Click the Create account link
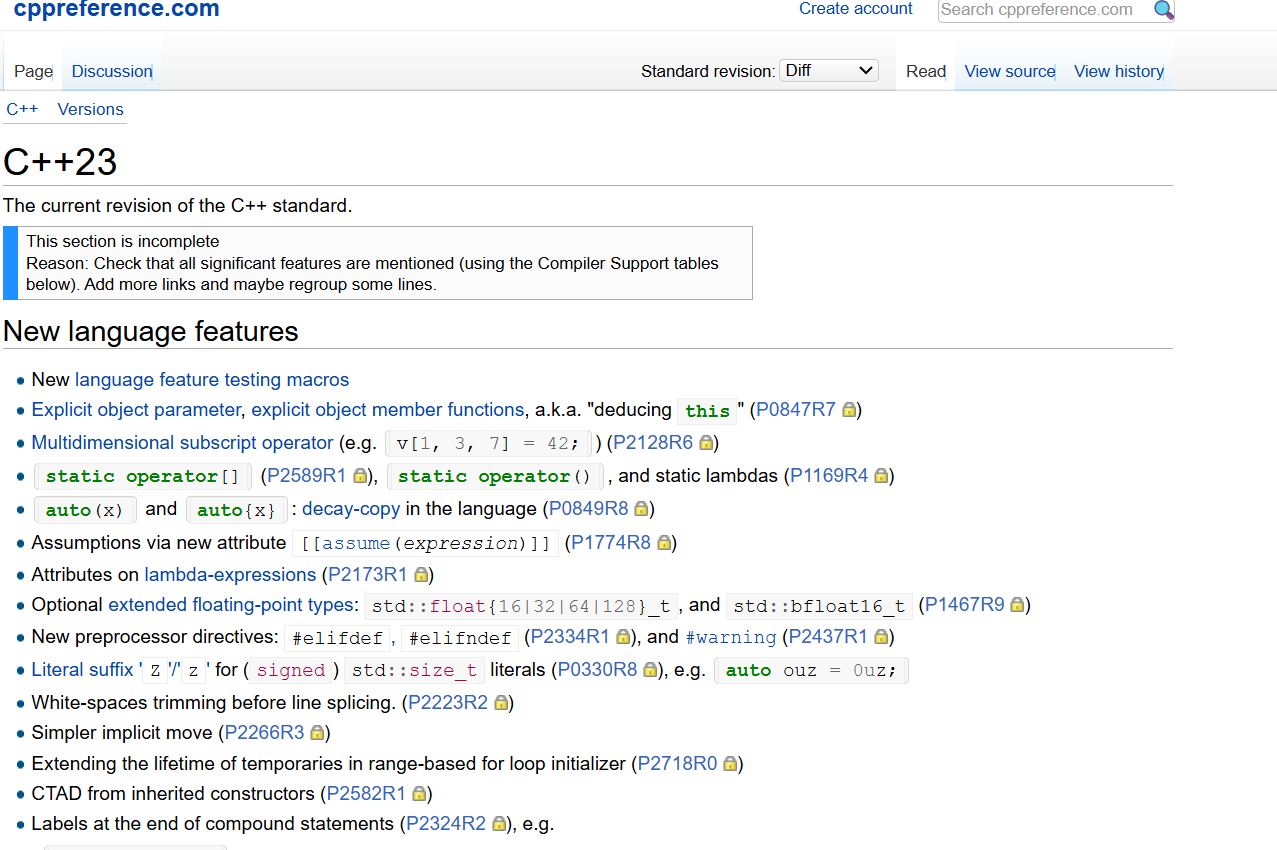The height and width of the screenshot is (850, 1277). [x=856, y=9]
